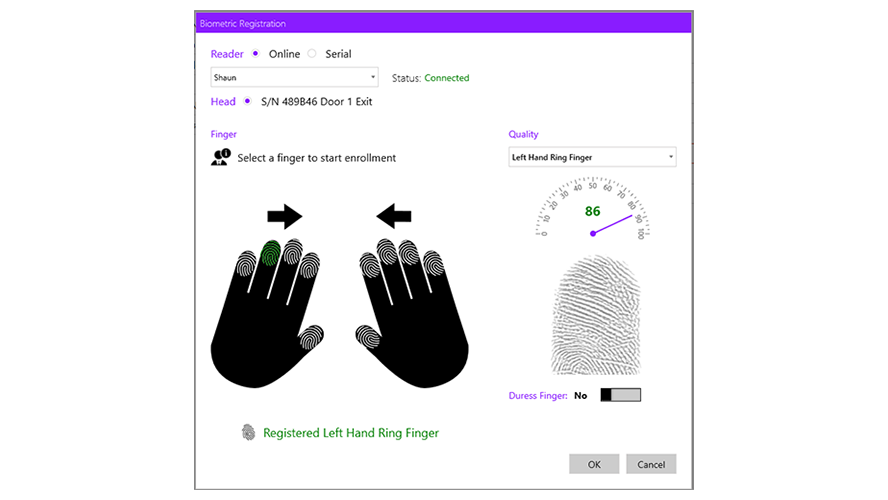Viewport: 888px width, 500px height.
Task: Click the scanned fingerprint preview image
Action: pyautogui.click(x=596, y=315)
